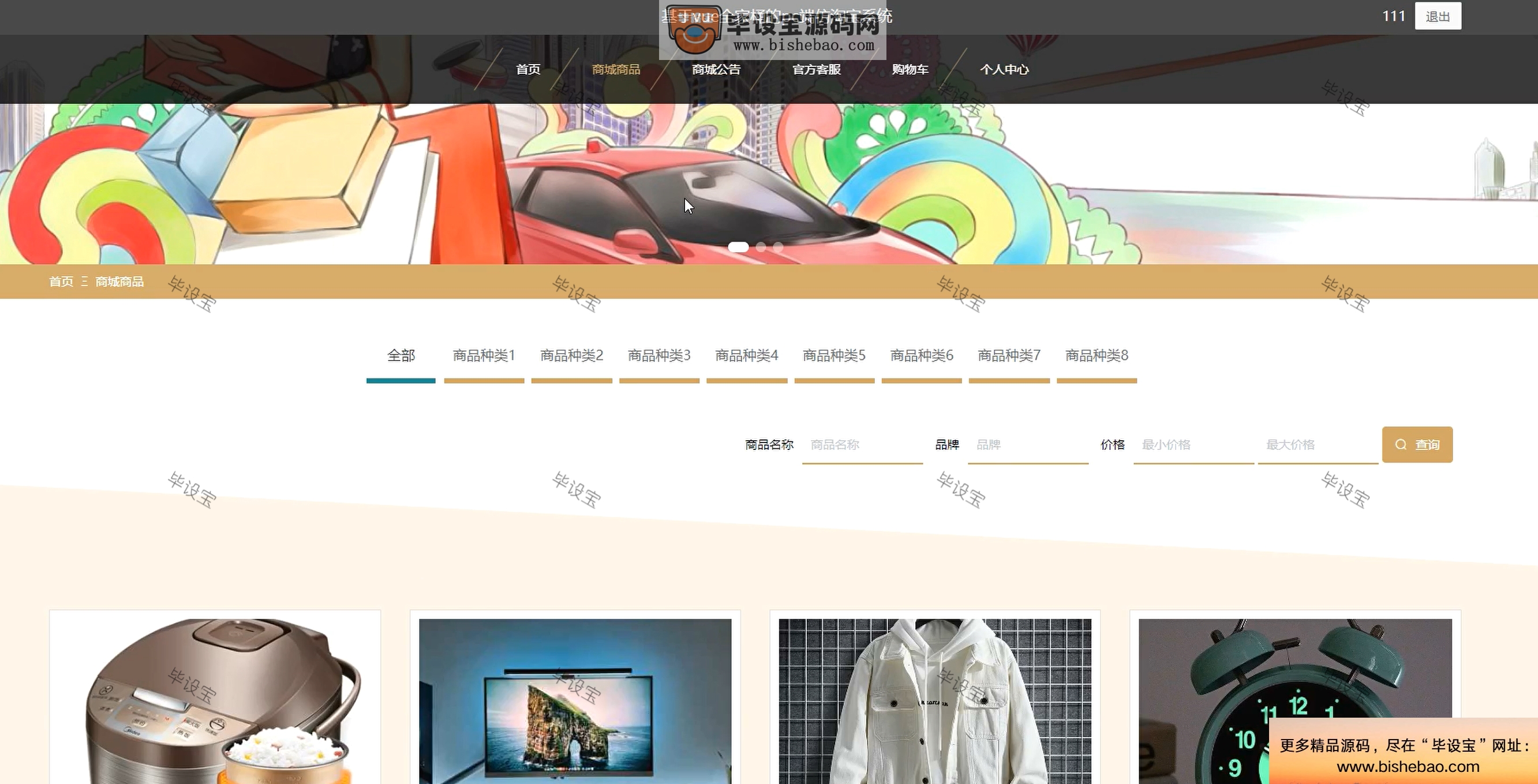Open the white jacket product thumbnail

(x=935, y=701)
